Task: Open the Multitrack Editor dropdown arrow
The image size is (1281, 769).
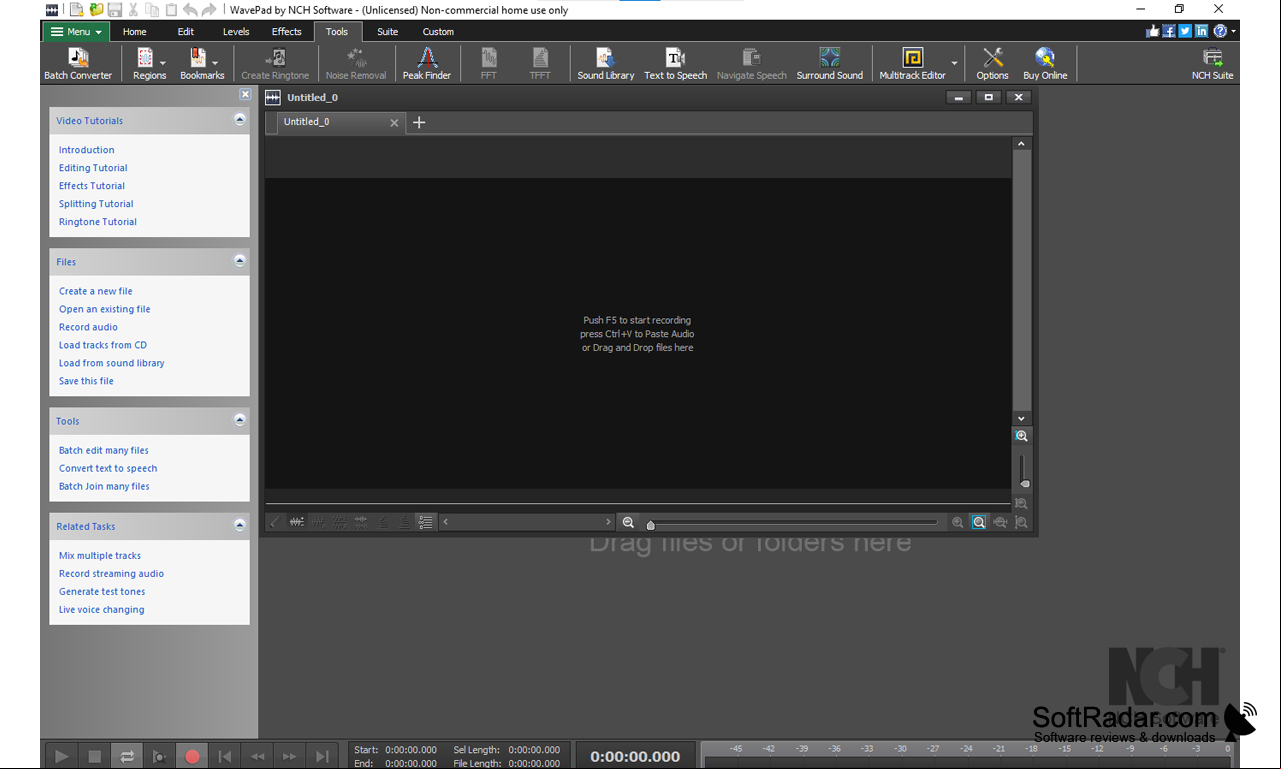Action: [x=954, y=64]
